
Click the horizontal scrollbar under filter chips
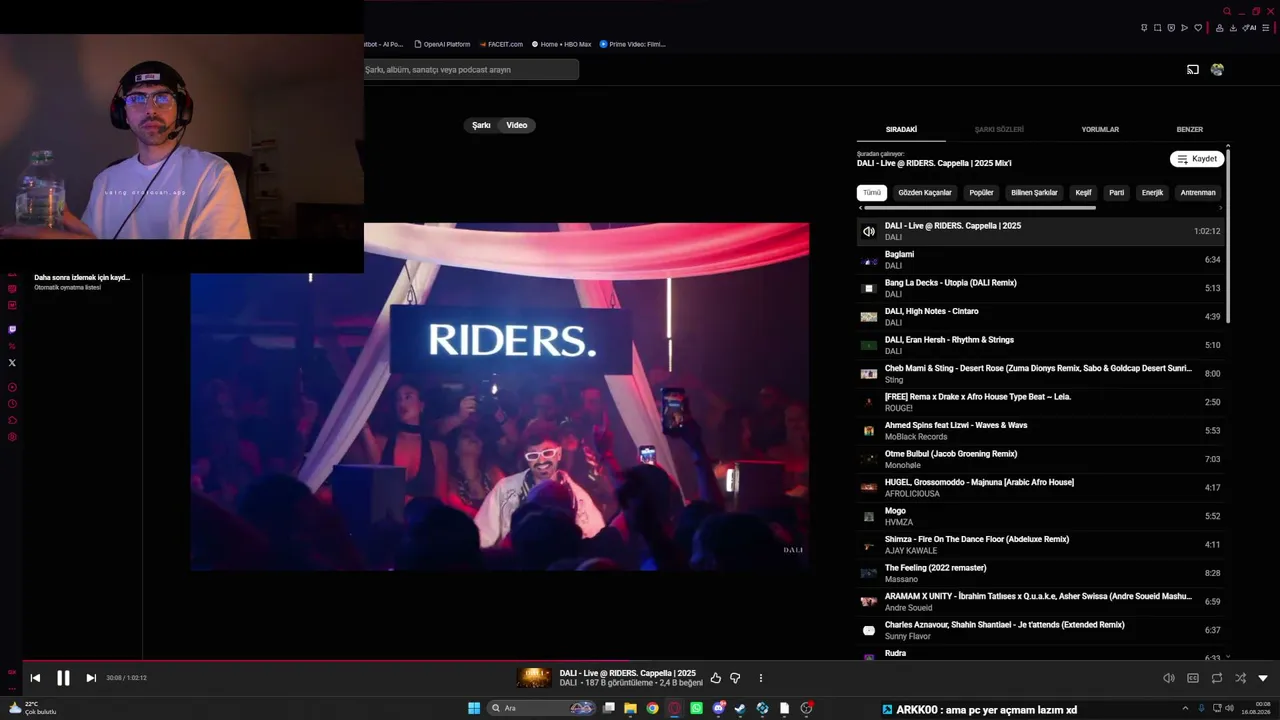point(978,208)
